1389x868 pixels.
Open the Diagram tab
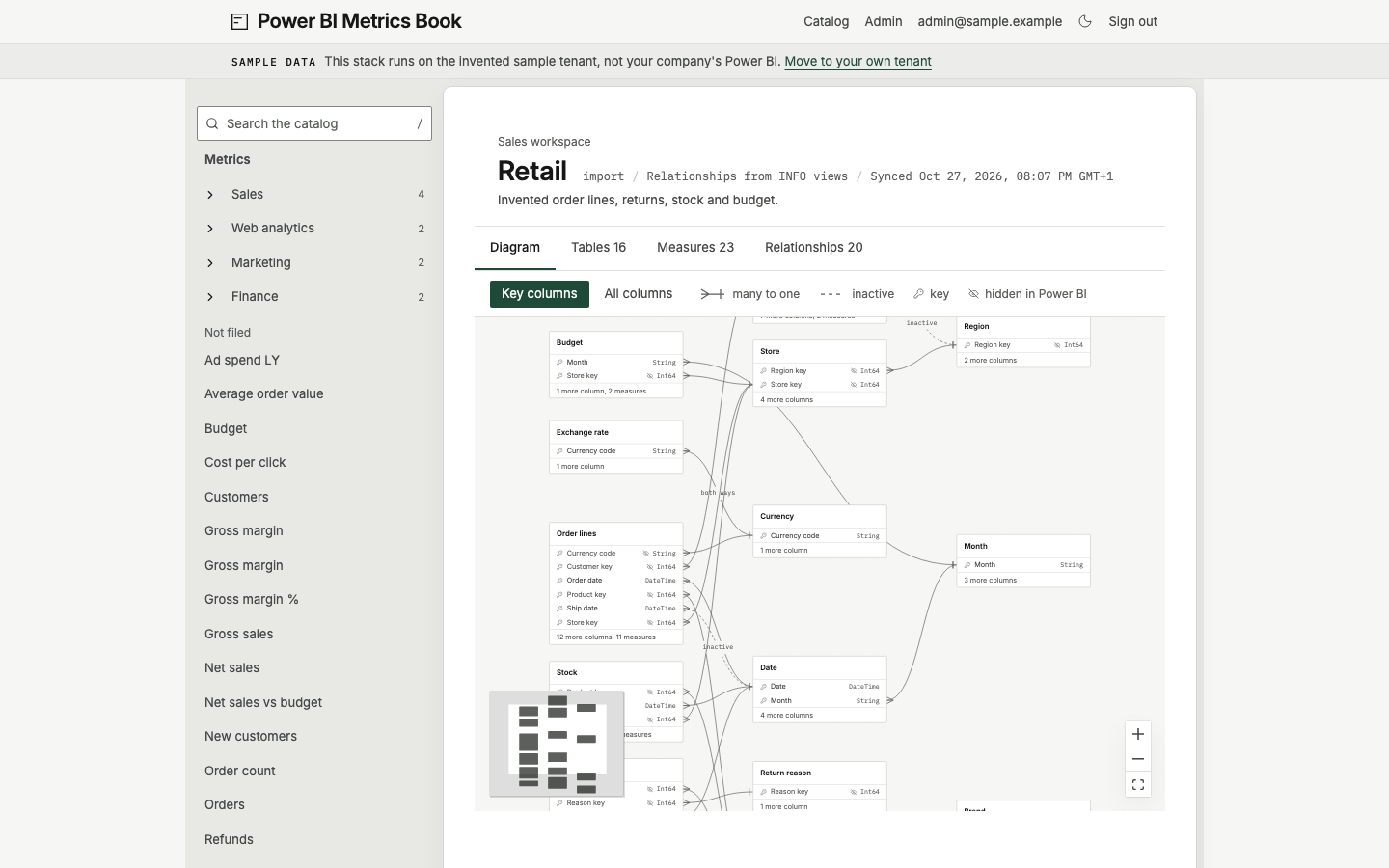point(515,248)
